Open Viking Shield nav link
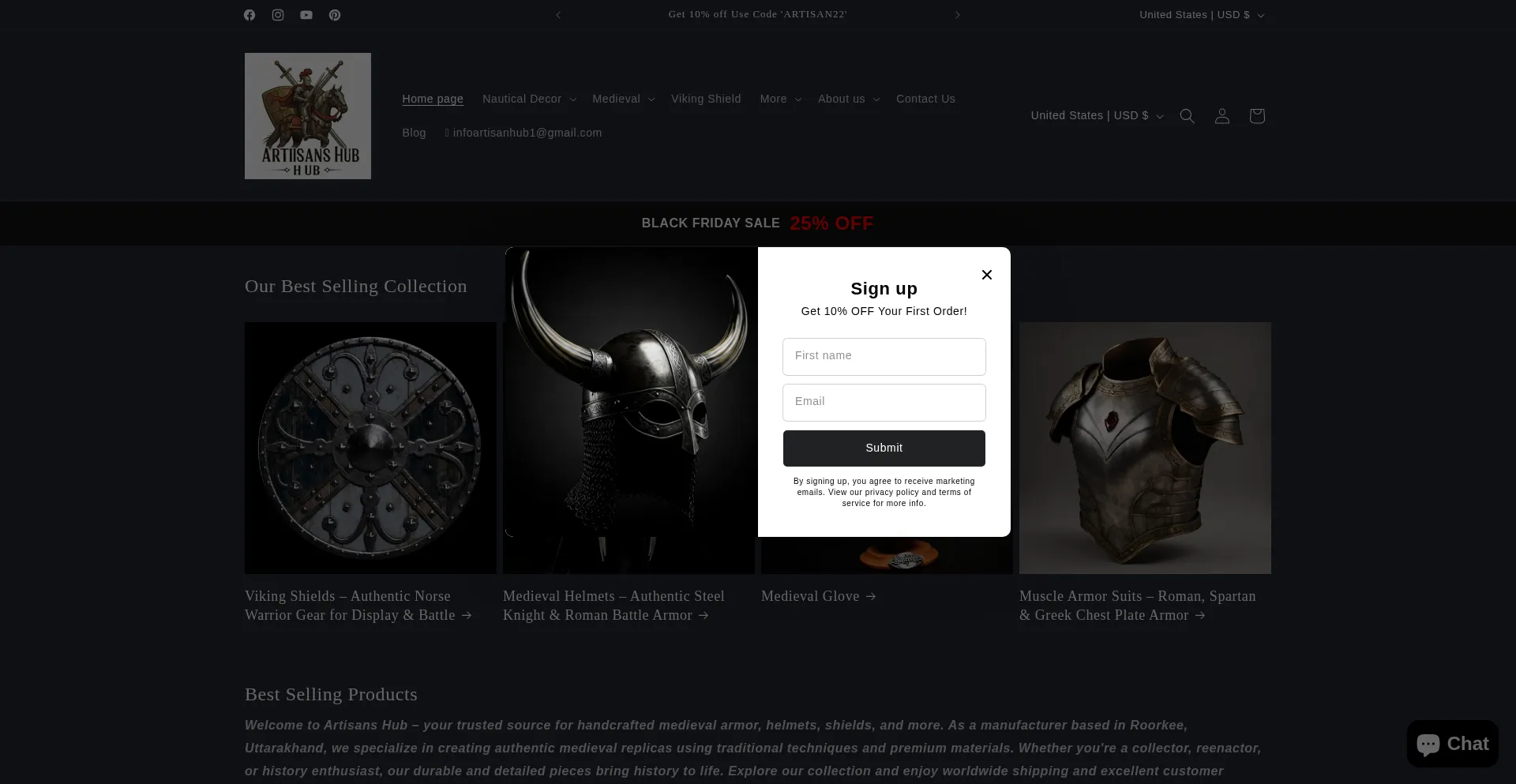 point(706,99)
